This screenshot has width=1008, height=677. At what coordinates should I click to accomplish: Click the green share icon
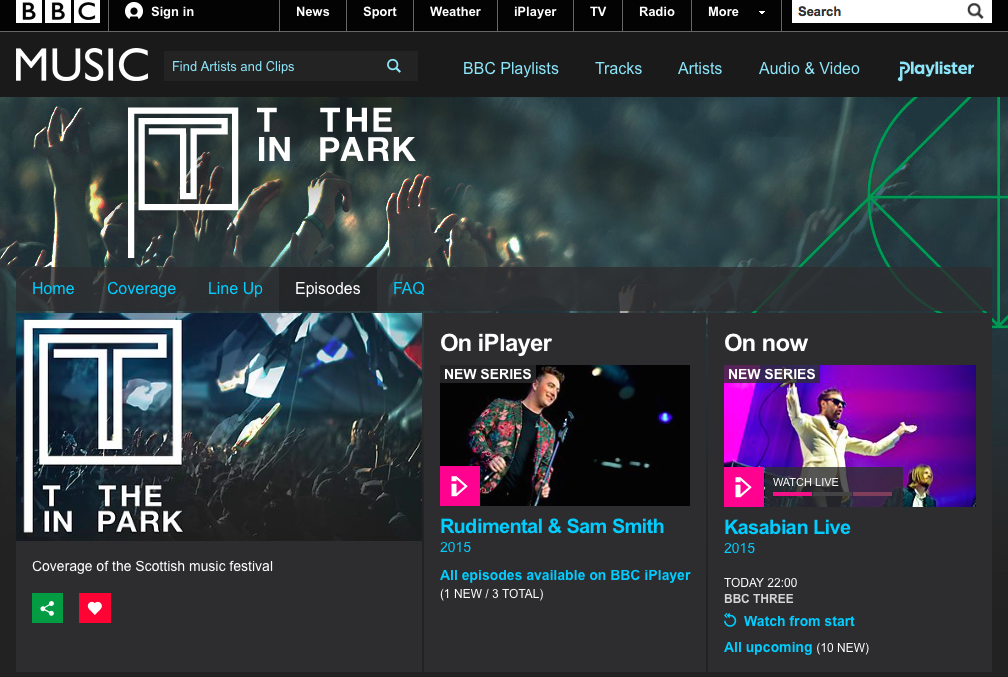pyautogui.click(x=48, y=608)
